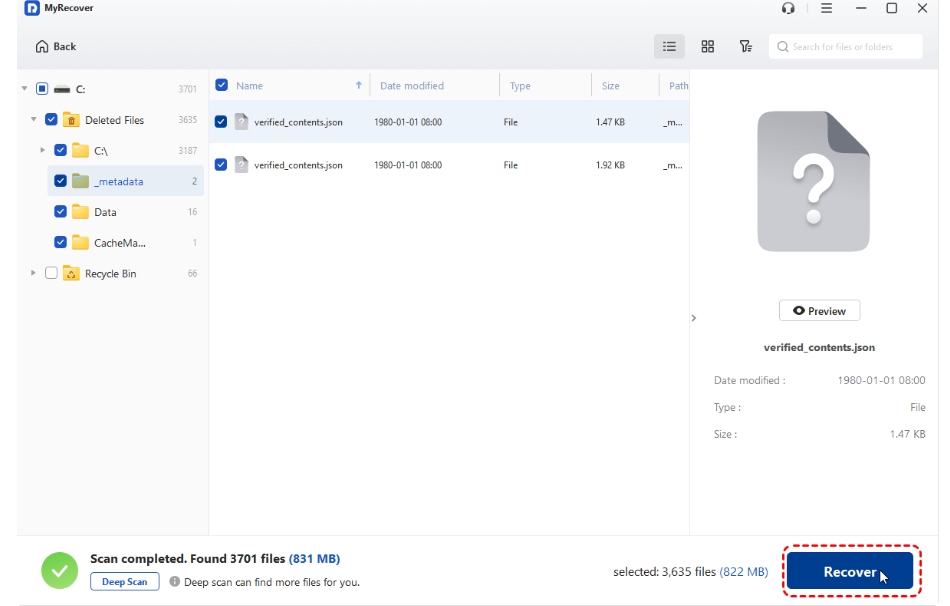Click the file icon of the 1.92 KB verified_contents.json
Viewport: 950px width, 606px height.
pos(241,165)
